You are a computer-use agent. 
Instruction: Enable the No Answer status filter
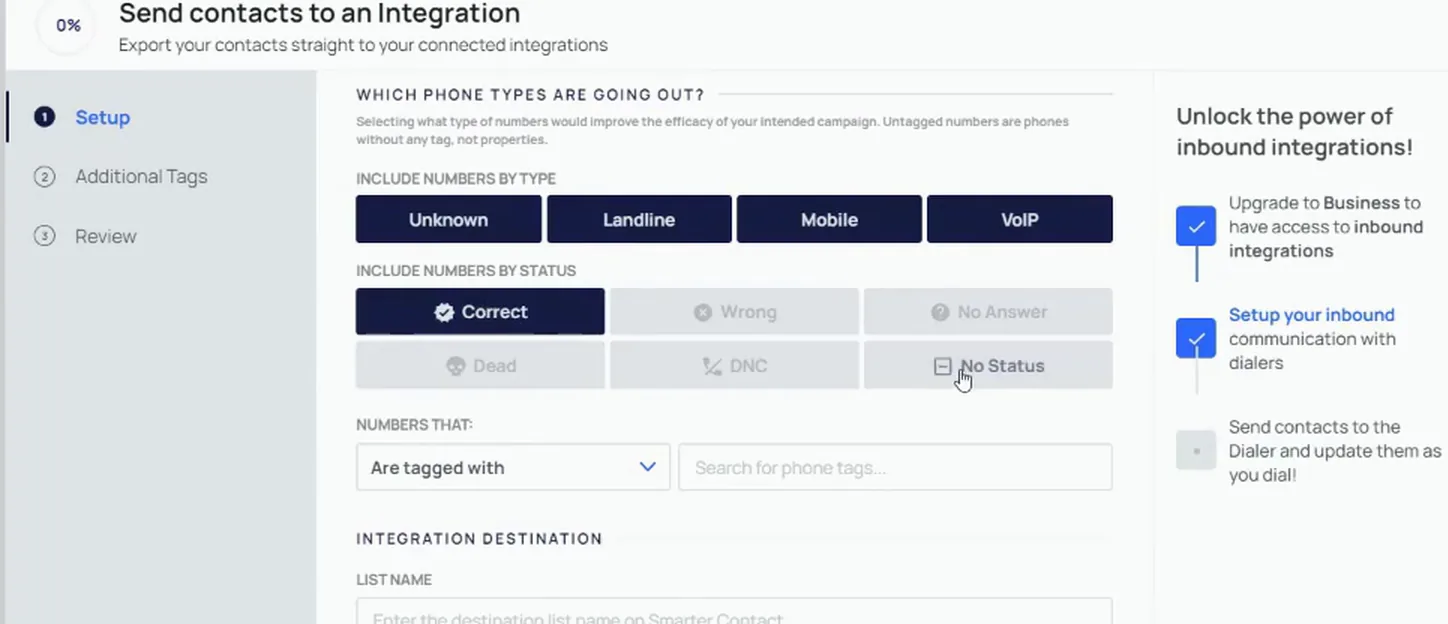coord(988,312)
